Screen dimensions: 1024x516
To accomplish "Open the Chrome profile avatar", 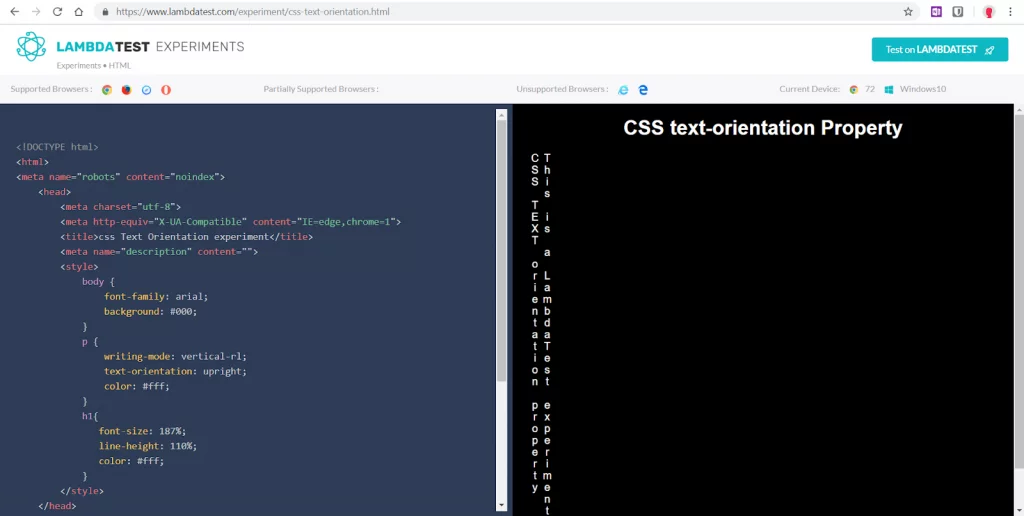I will pyautogui.click(x=989, y=12).
